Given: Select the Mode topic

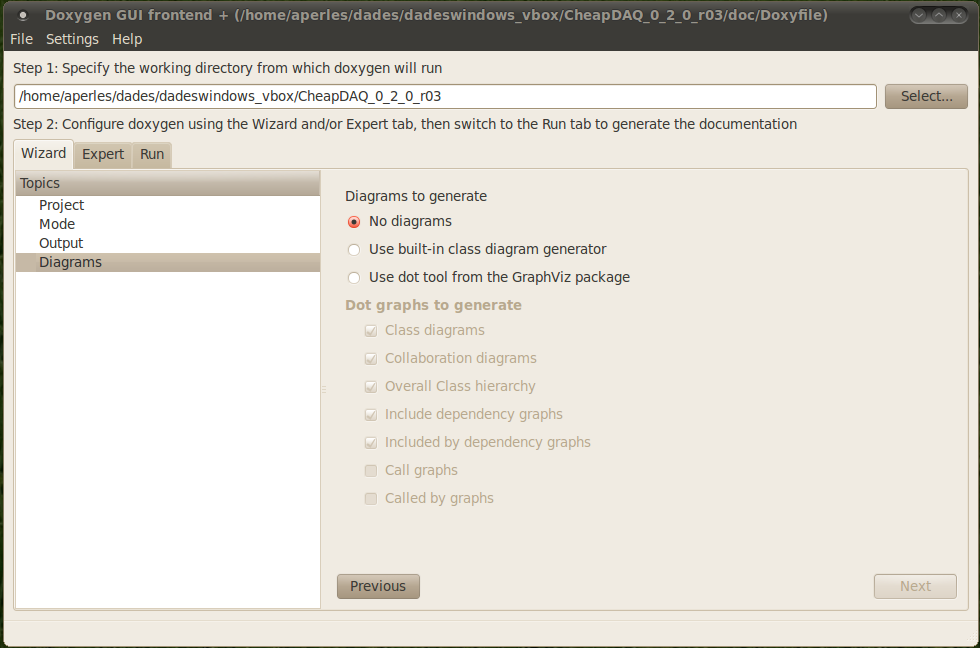Looking at the screenshot, I should point(168,224).
